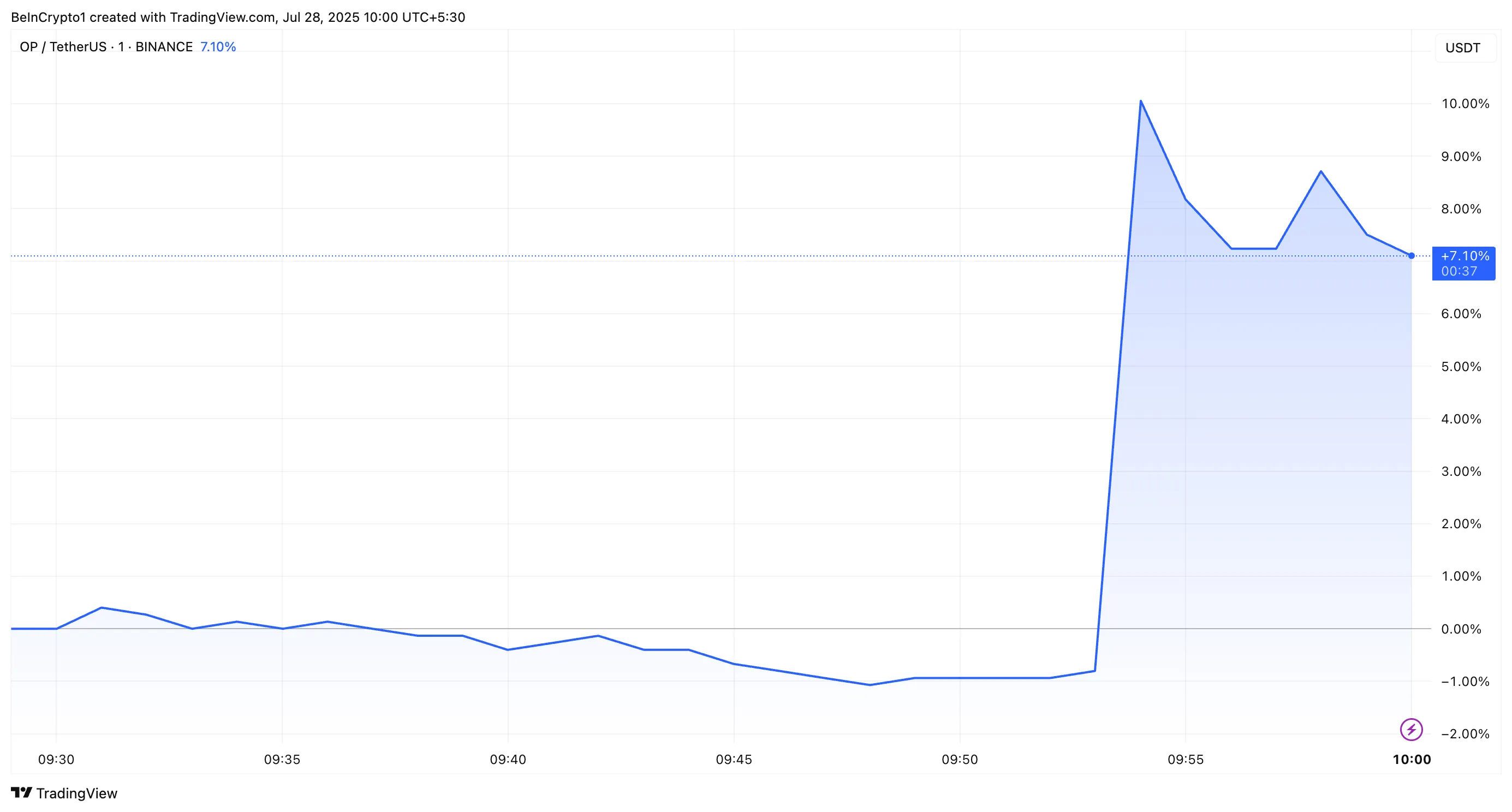Click the 0.00% baseline scale label
The width and height of the screenshot is (1512, 812).
click(1461, 629)
